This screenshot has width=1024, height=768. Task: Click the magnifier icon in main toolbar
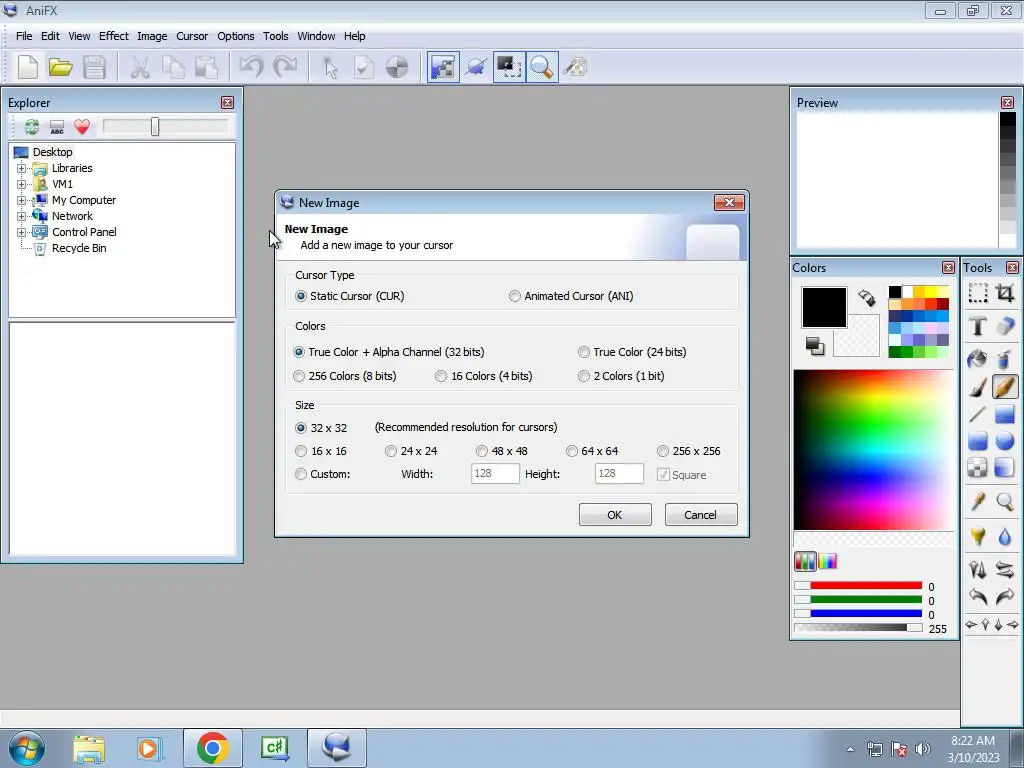pyautogui.click(x=542, y=67)
